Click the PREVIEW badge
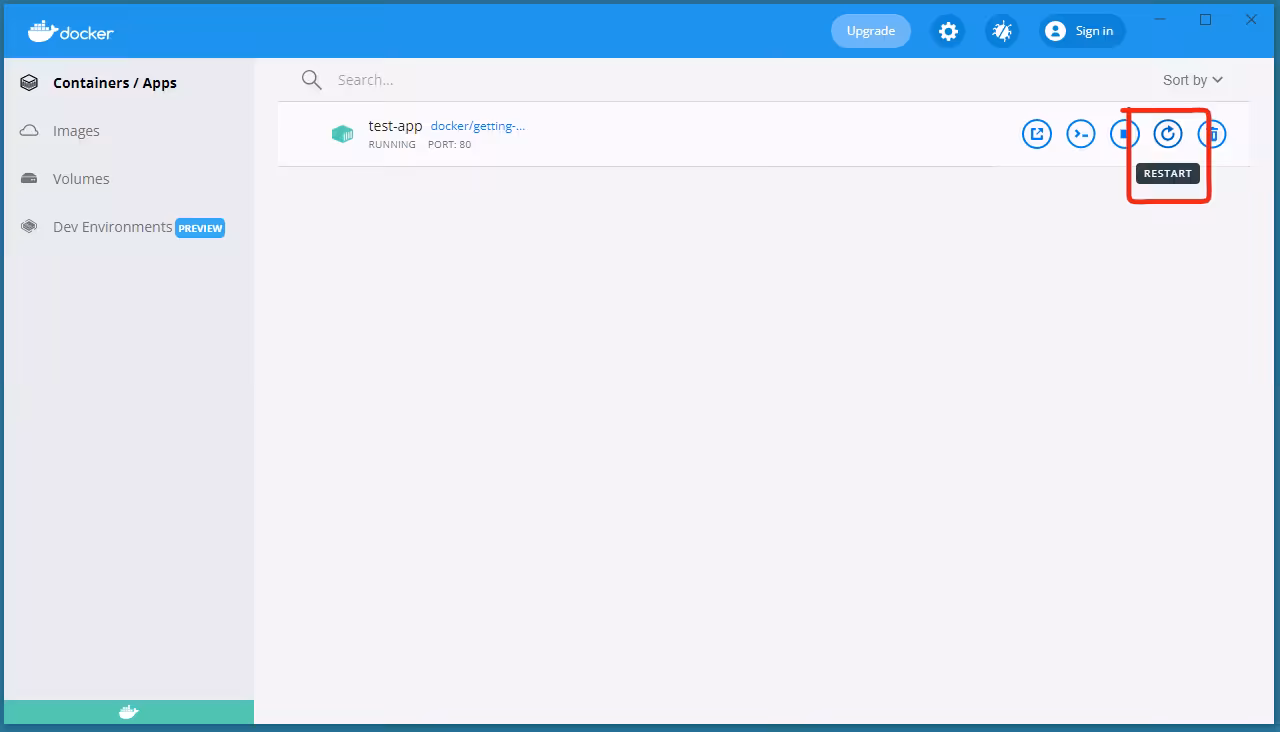 tap(200, 228)
